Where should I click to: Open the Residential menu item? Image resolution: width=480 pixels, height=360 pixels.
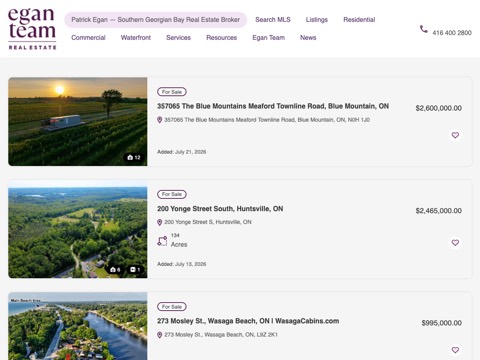(359, 20)
